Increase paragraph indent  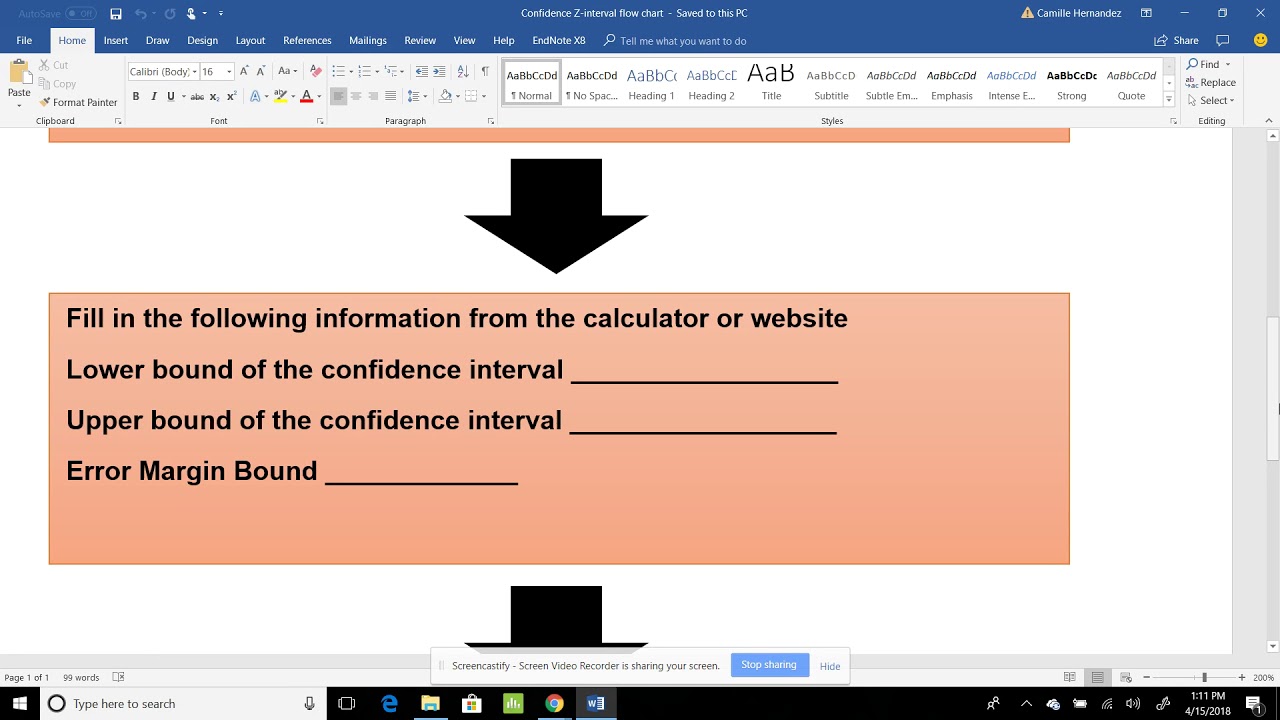439,71
